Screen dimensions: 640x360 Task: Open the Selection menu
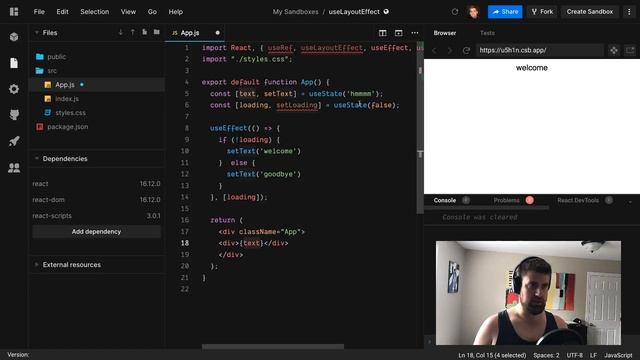tap(95, 12)
